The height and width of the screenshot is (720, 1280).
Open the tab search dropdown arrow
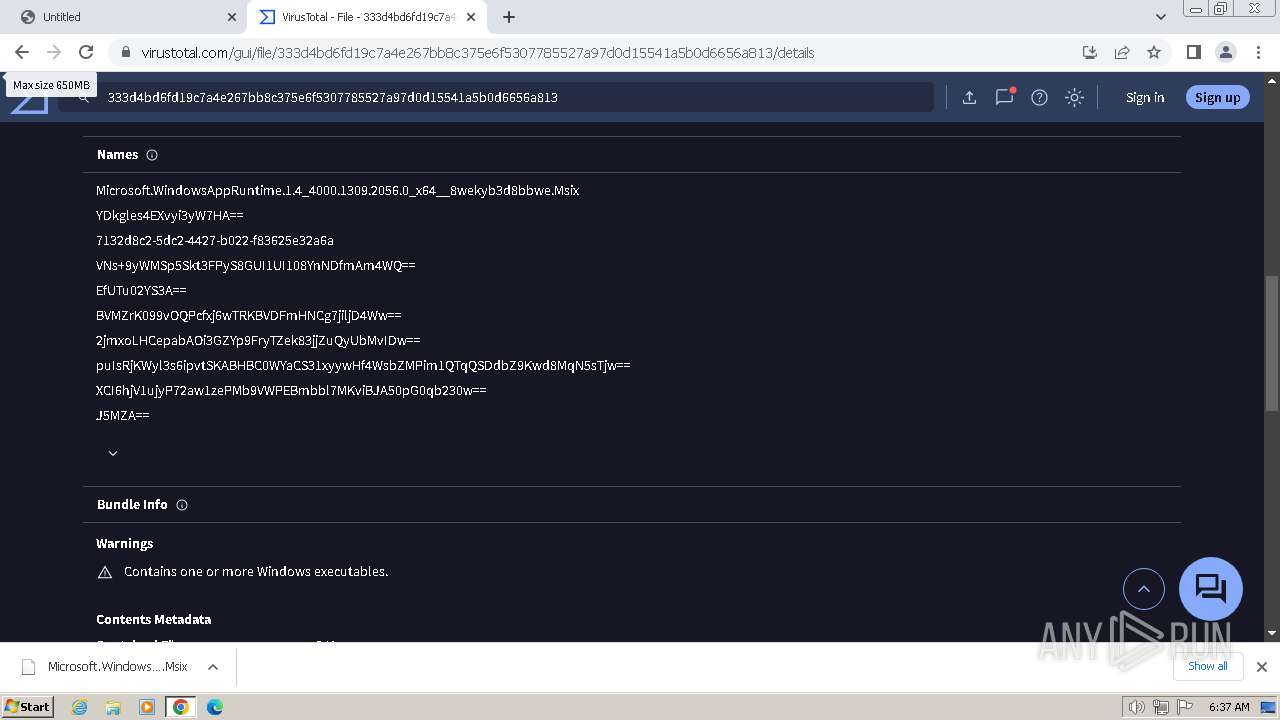click(1161, 17)
